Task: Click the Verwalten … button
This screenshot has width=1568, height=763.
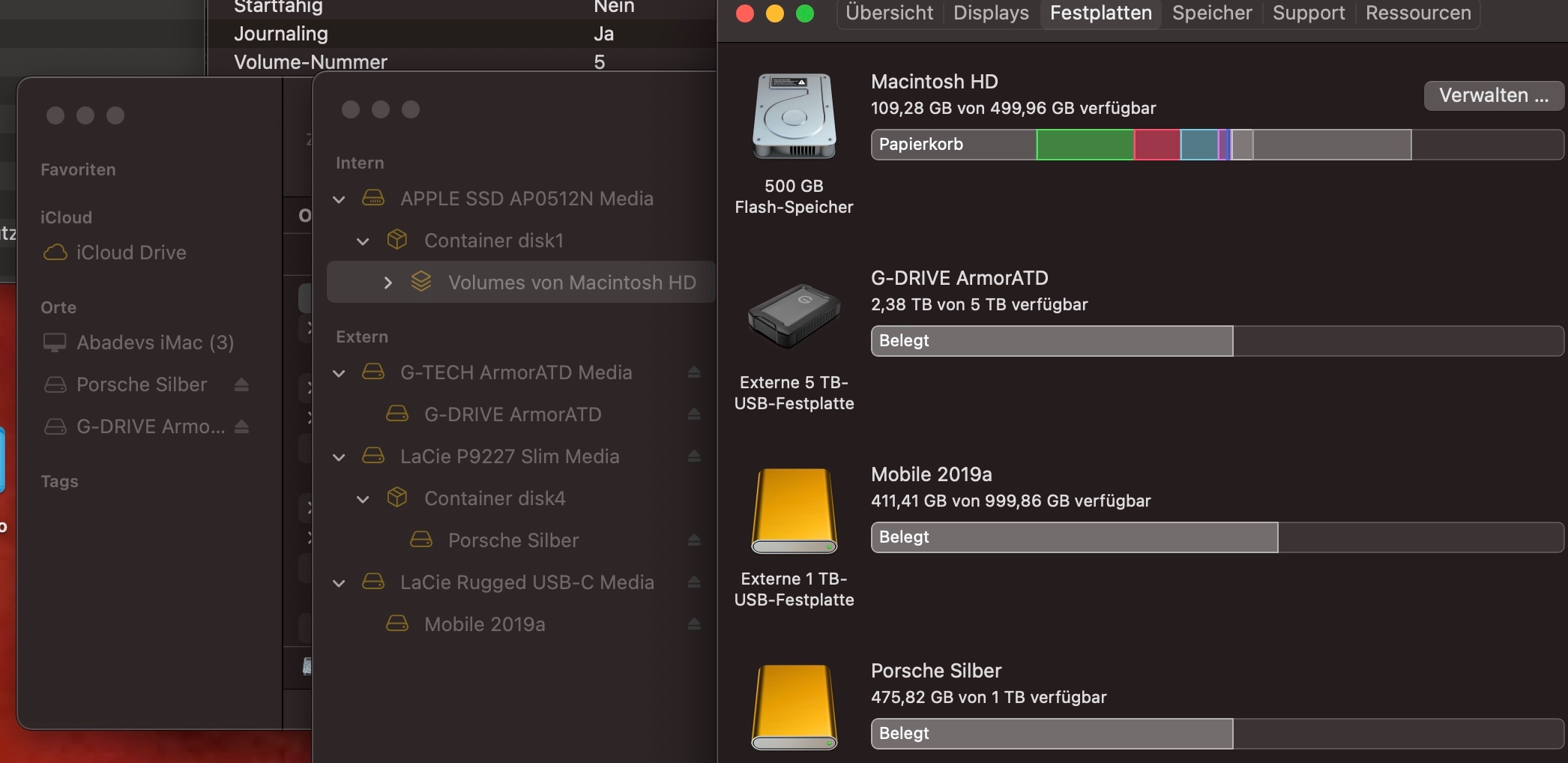Action: (1493, 96)
